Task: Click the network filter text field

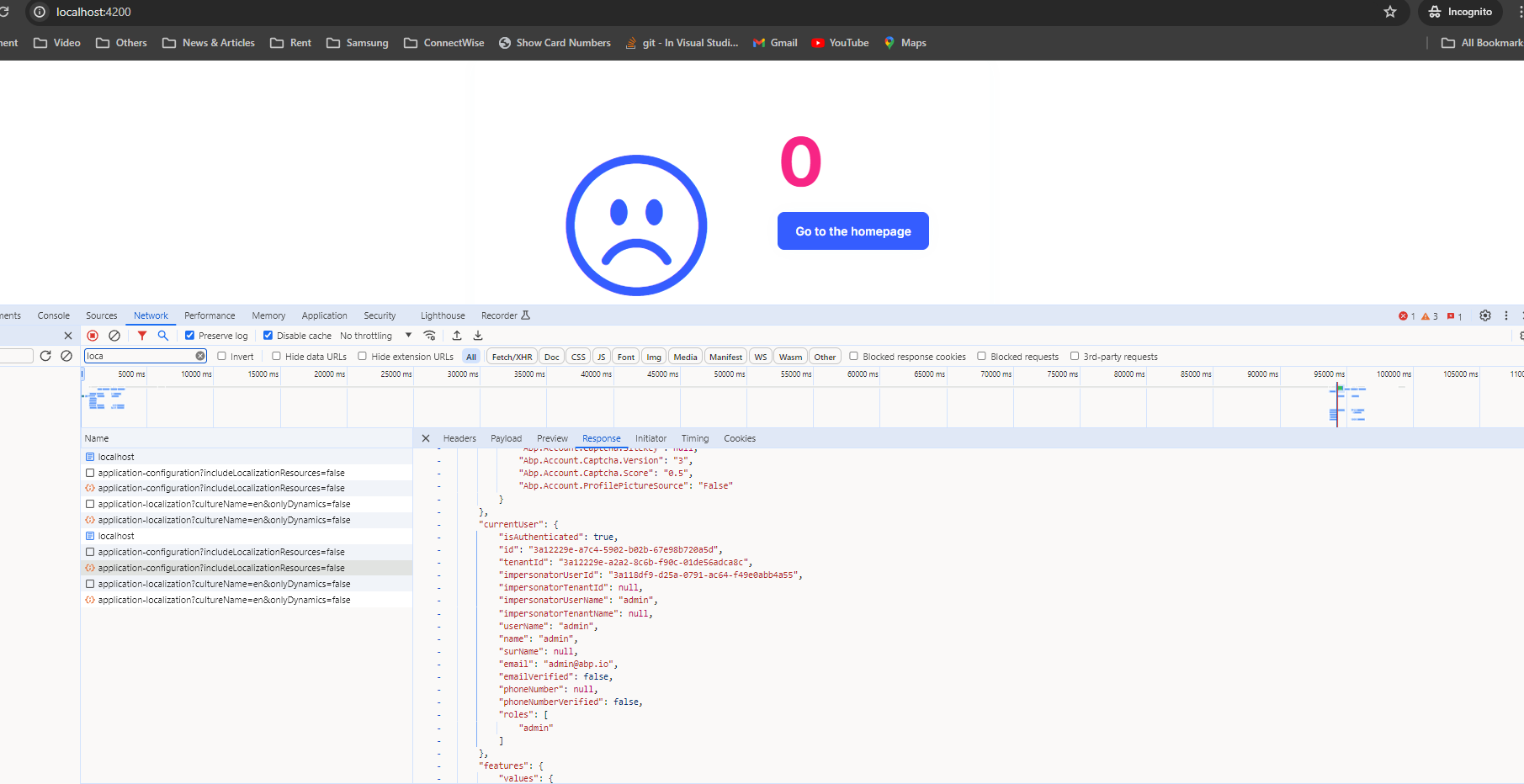Action: tap(139, 356)
